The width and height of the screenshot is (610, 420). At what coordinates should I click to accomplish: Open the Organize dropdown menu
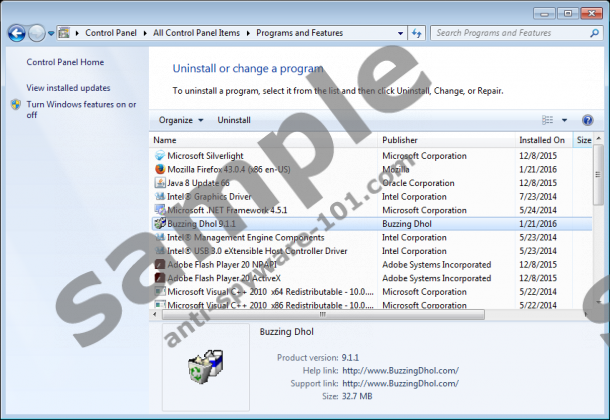tap(180, 120)
